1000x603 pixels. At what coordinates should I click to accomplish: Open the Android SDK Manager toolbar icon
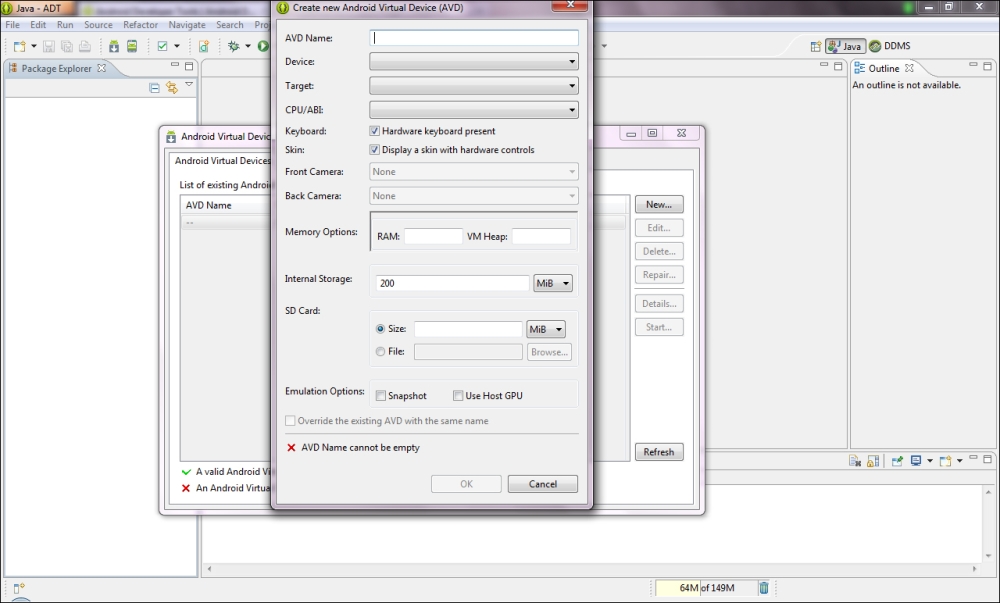click(x=114, y=46)
